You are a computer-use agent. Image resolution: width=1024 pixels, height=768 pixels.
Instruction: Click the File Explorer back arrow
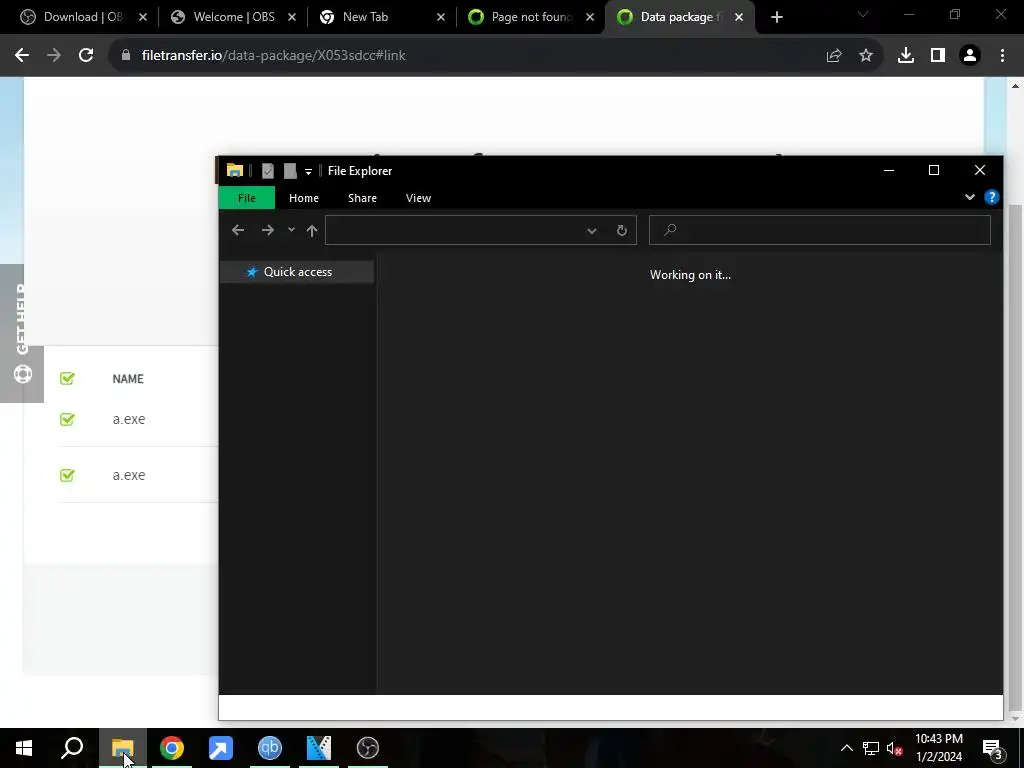238,230
